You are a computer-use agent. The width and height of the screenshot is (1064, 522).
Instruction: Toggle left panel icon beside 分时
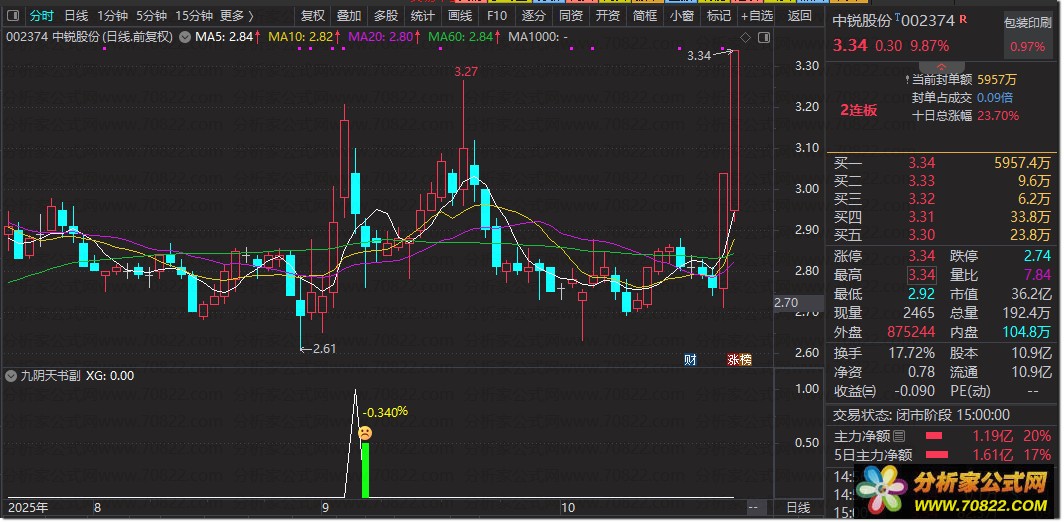12,15
